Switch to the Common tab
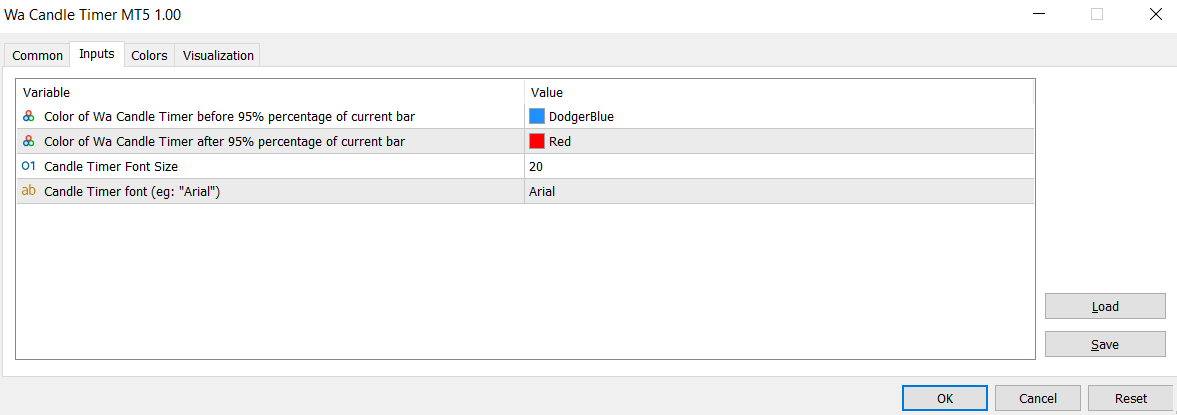 38,56
